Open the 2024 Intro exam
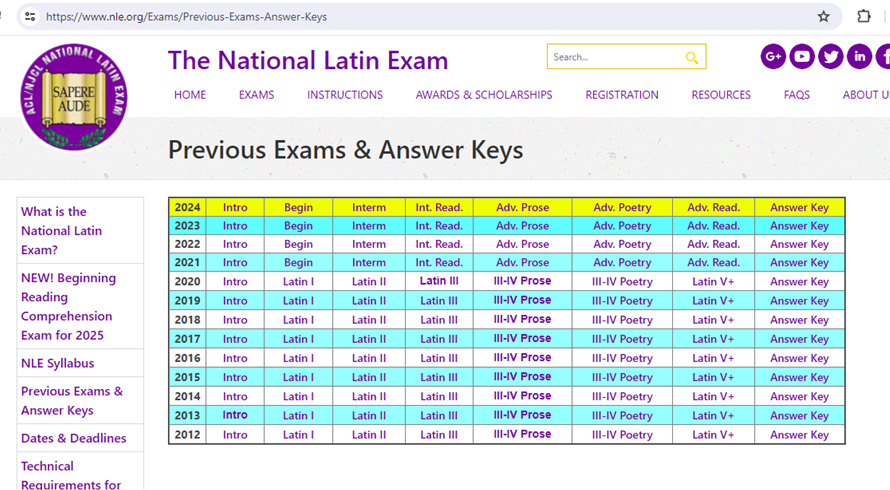The image size is (890, 490). tap(235, 207)
